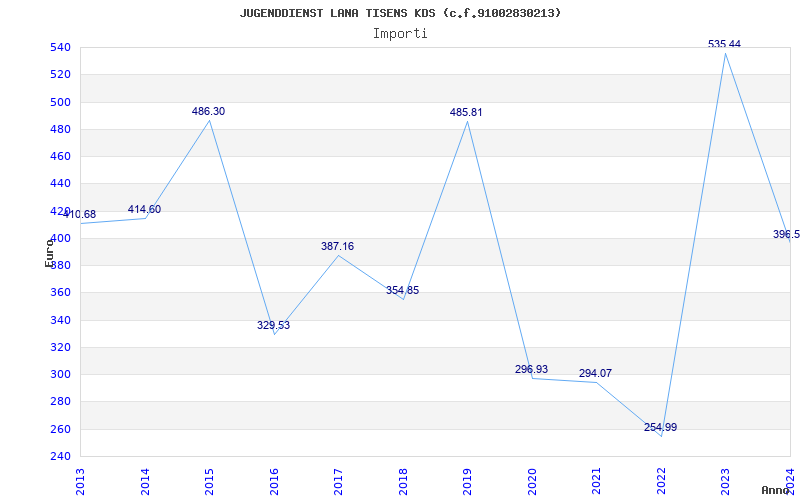This screenshot has height=500, width=800.
Task: Click the 329.53 data label for 2016
Action: [273, 325]
